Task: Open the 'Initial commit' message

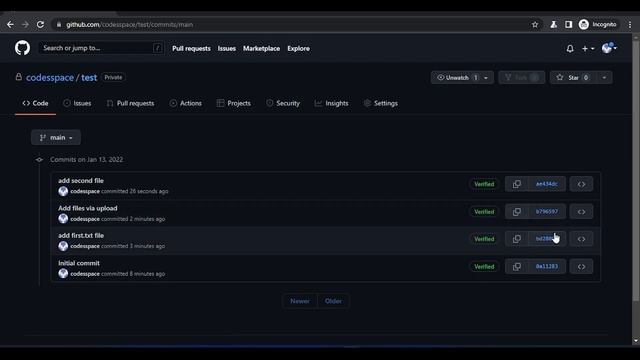Action: (x=79, y=263)
